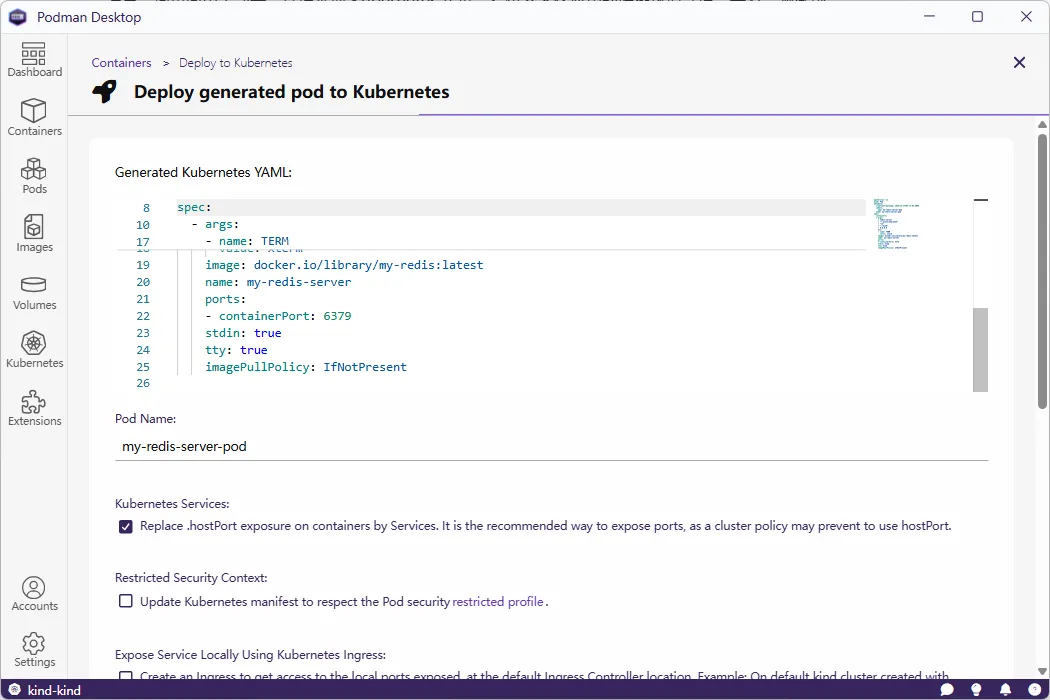1050x700 pixels.
Task: Check the Create an Ingress option
Action: coord(125,677)
